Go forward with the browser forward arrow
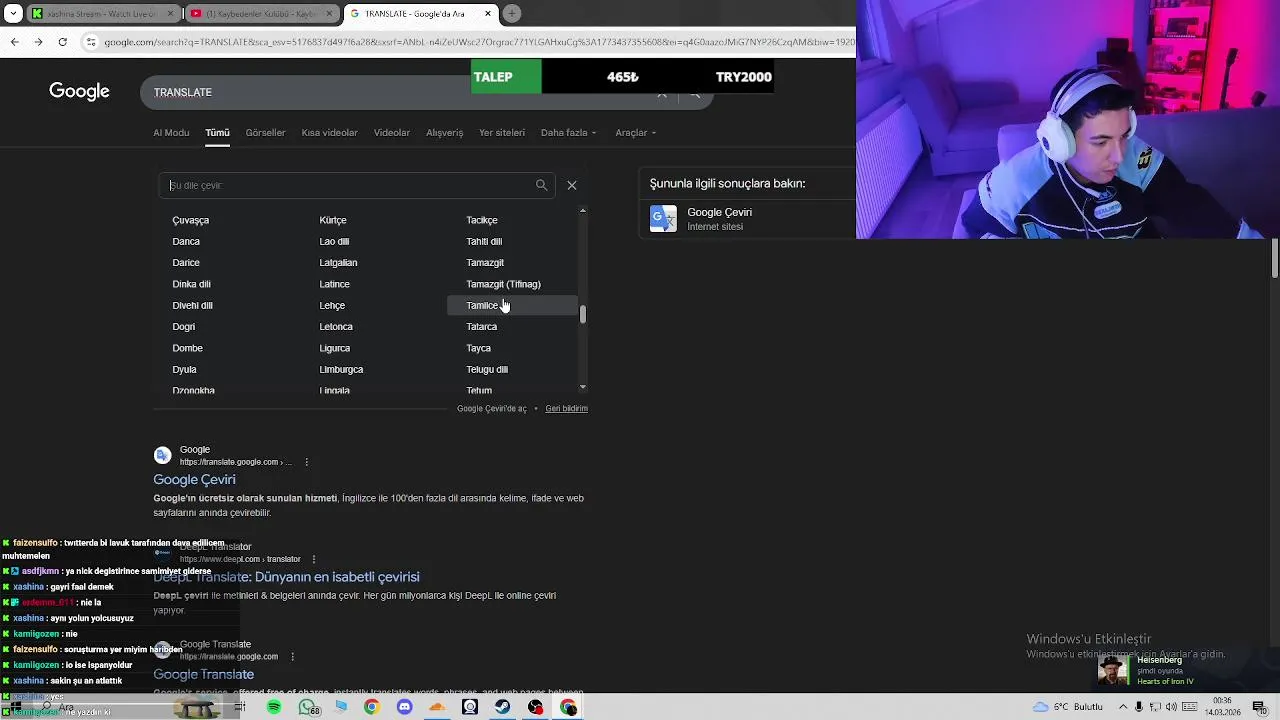 (38, 42)
